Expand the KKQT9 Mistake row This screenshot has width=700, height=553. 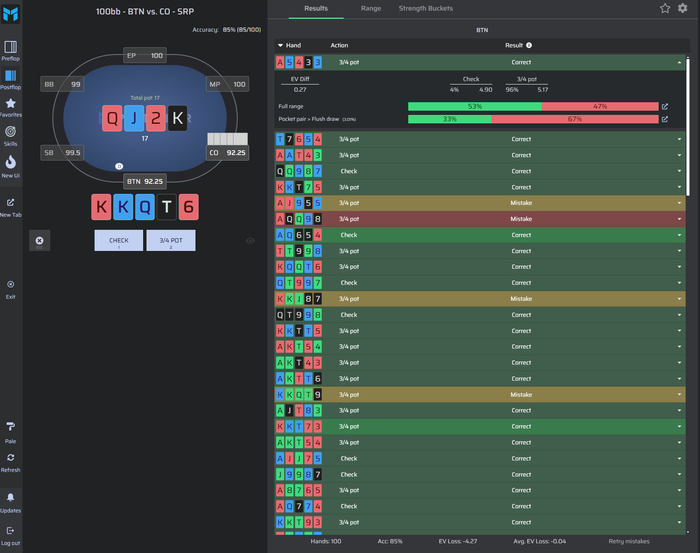679,395
